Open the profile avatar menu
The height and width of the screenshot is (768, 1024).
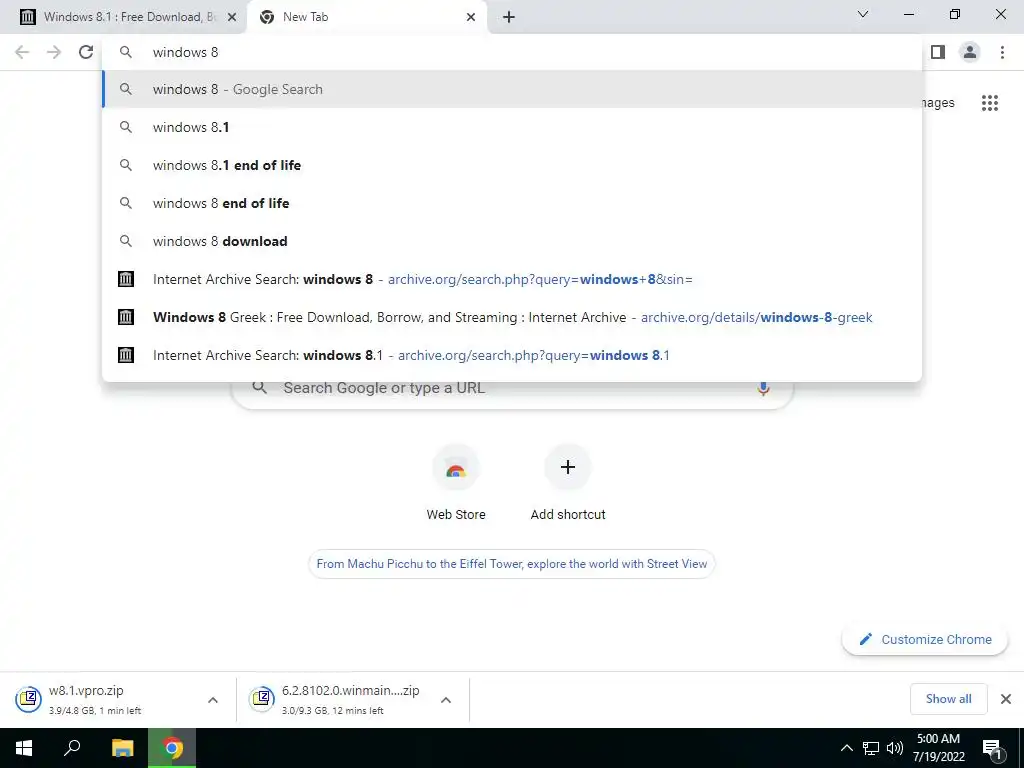click(970, 52)
